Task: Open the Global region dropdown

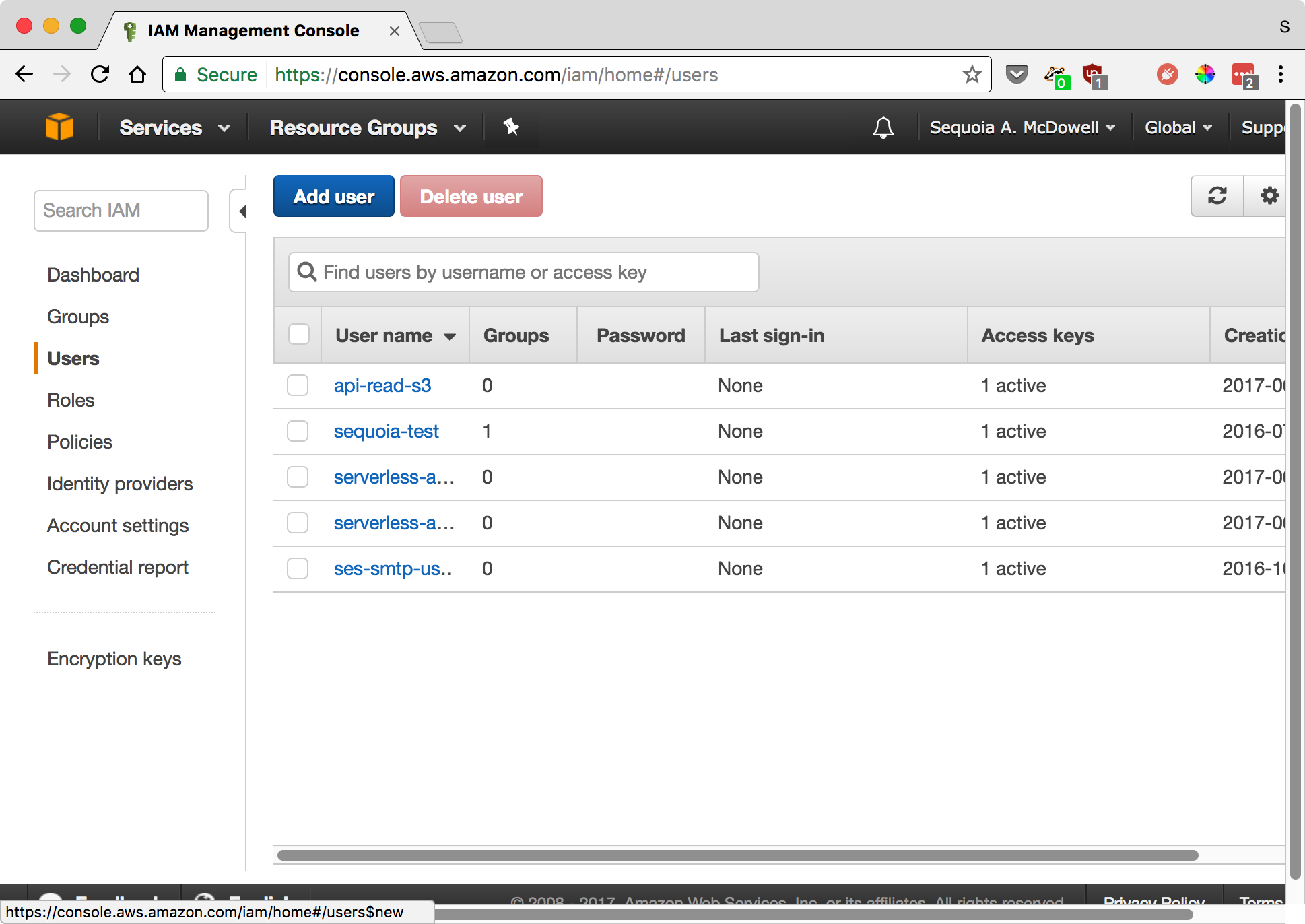Action: [x=1178, y=127]
